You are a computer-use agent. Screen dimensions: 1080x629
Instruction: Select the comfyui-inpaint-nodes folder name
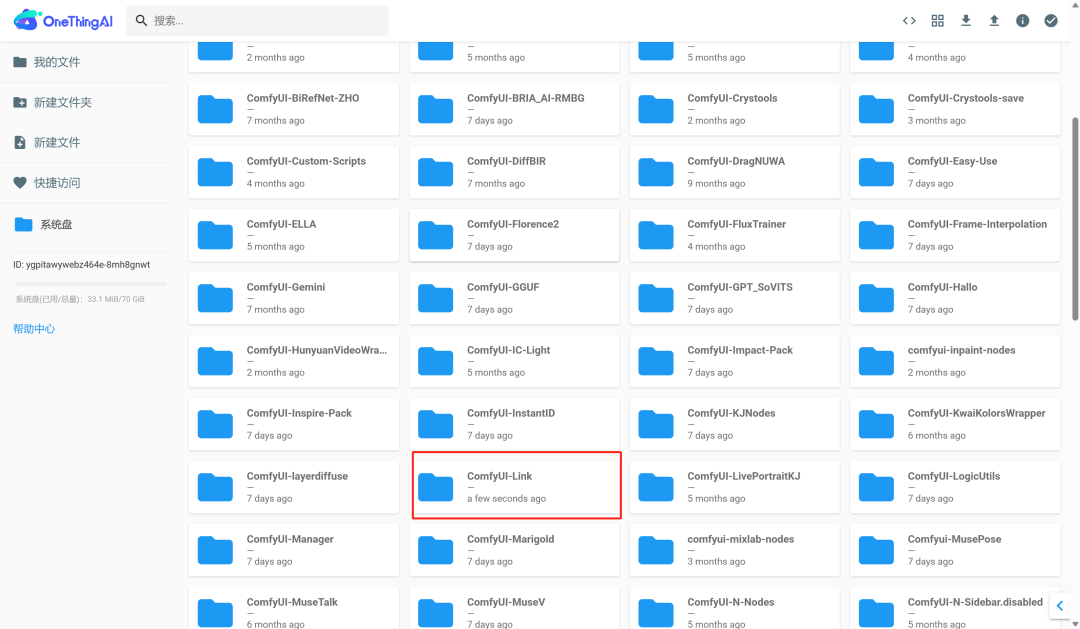click(962, 350)
